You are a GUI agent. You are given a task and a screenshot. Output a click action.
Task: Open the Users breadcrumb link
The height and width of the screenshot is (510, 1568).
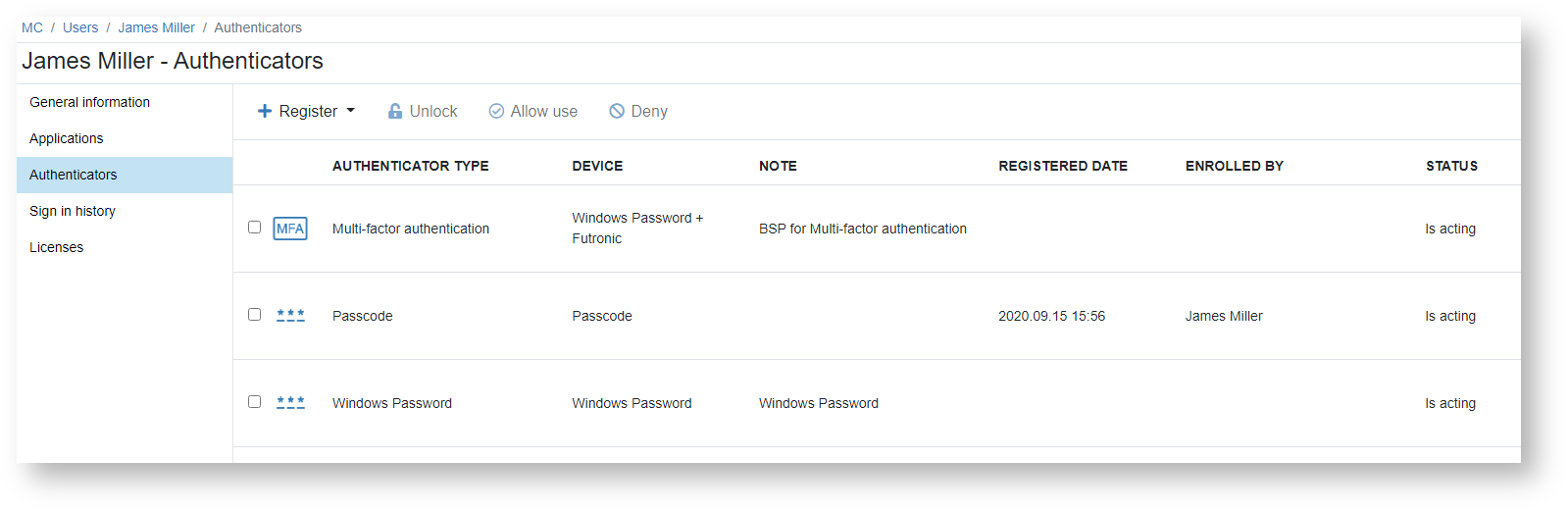(x=80, y=27)
